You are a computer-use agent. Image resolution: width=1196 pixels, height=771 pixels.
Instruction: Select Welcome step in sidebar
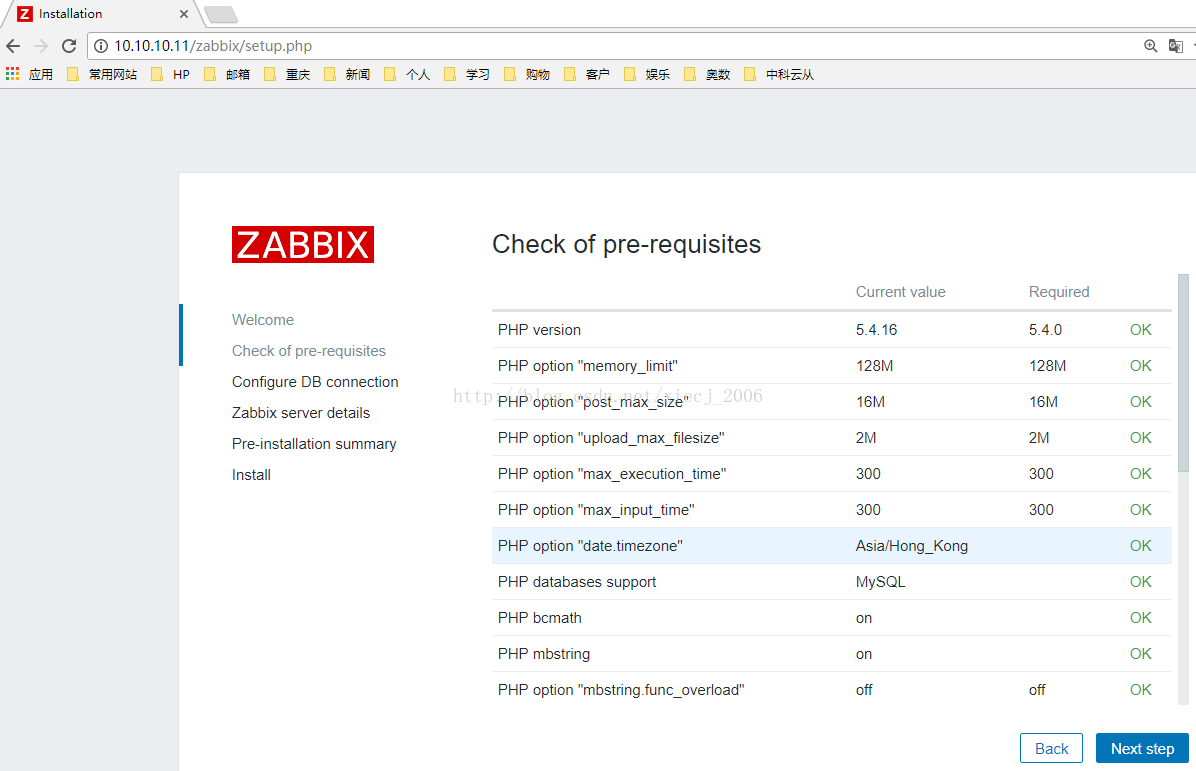coord(263,320)
